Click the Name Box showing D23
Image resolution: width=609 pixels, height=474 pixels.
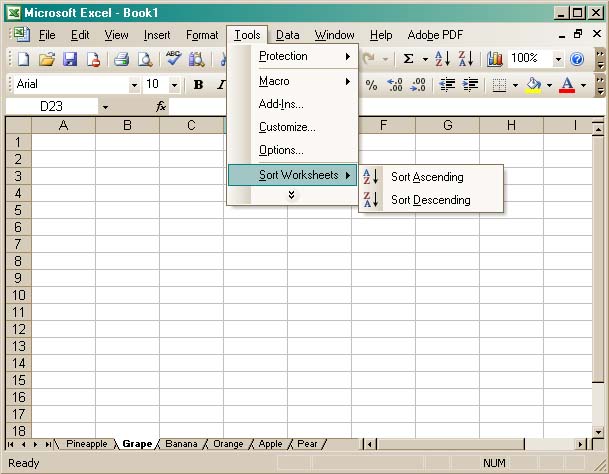pos(52,106)
